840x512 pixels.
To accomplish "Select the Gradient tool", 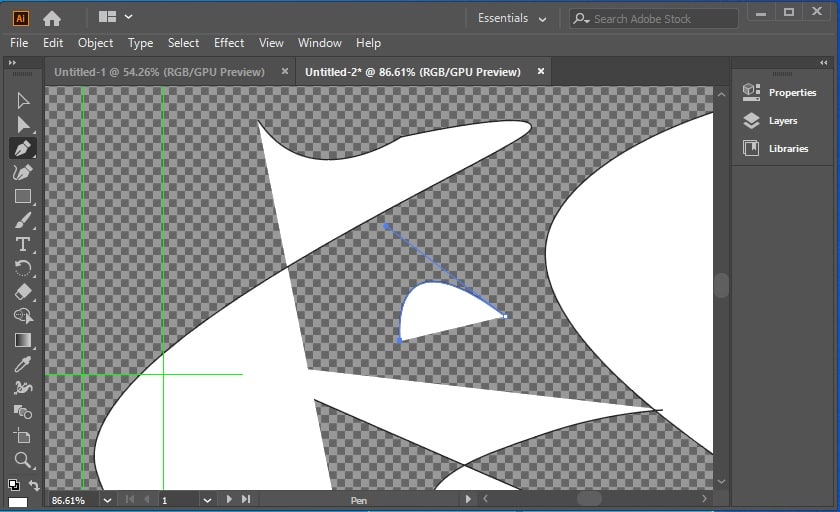I will tap(22, 340).
